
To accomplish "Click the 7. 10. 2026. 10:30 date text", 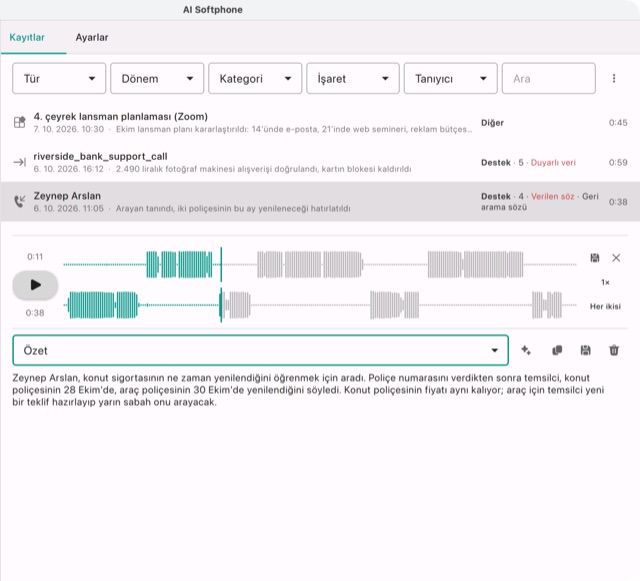I will (69, 129).
